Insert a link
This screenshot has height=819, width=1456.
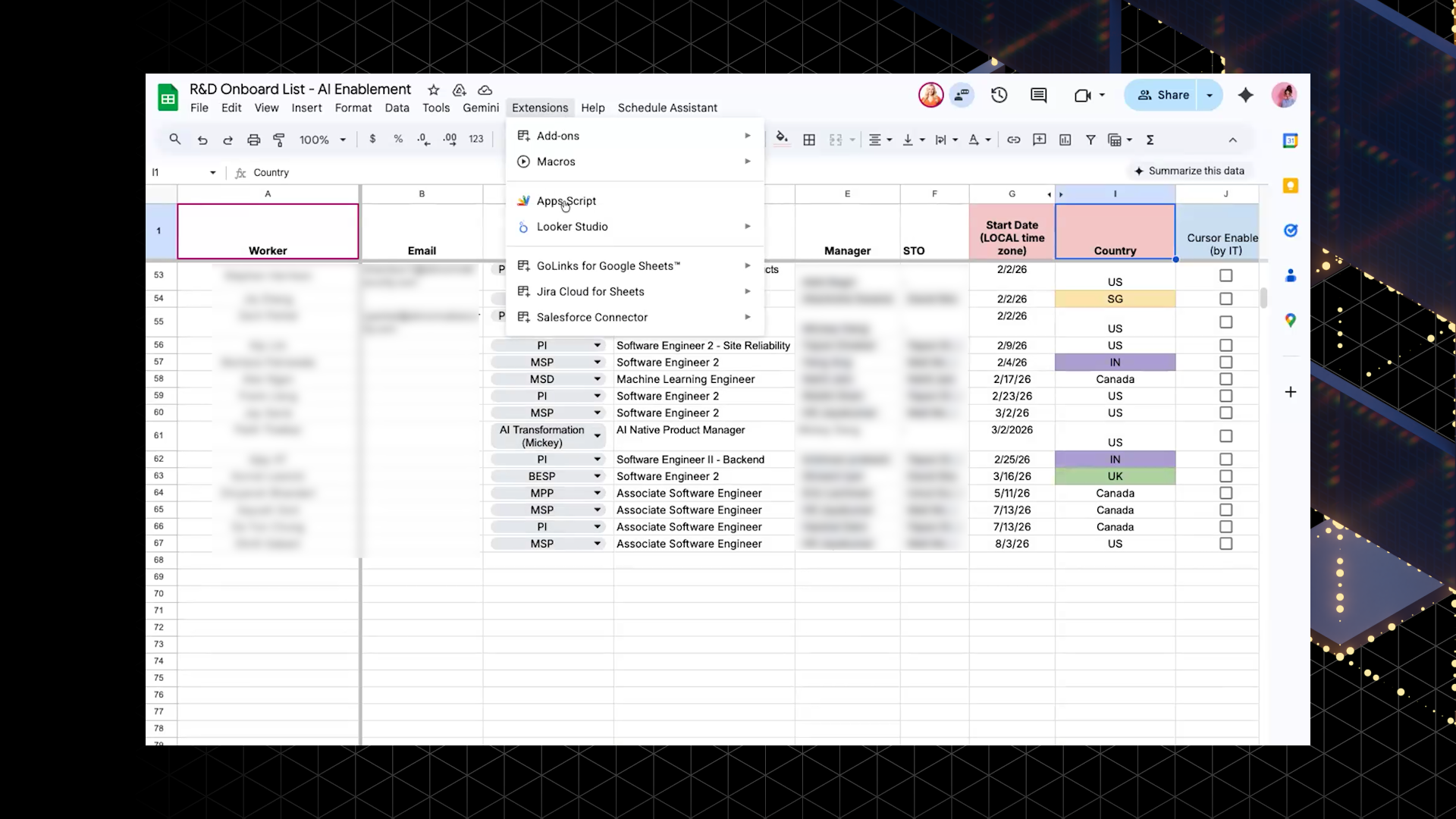click(1014, 140)
